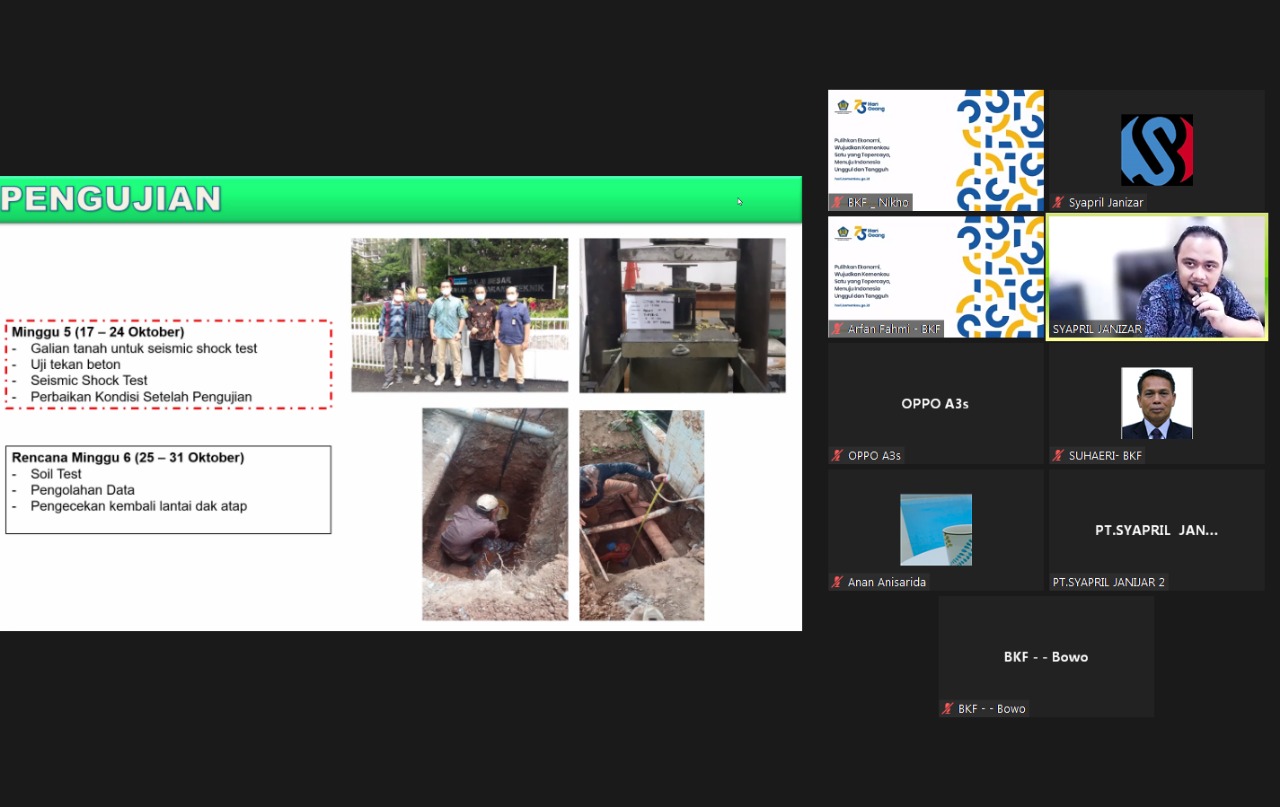Select the BKF - - Bowo participant tile
Viewport: 1280px width, 807px height.
[x=1045, y=657]
